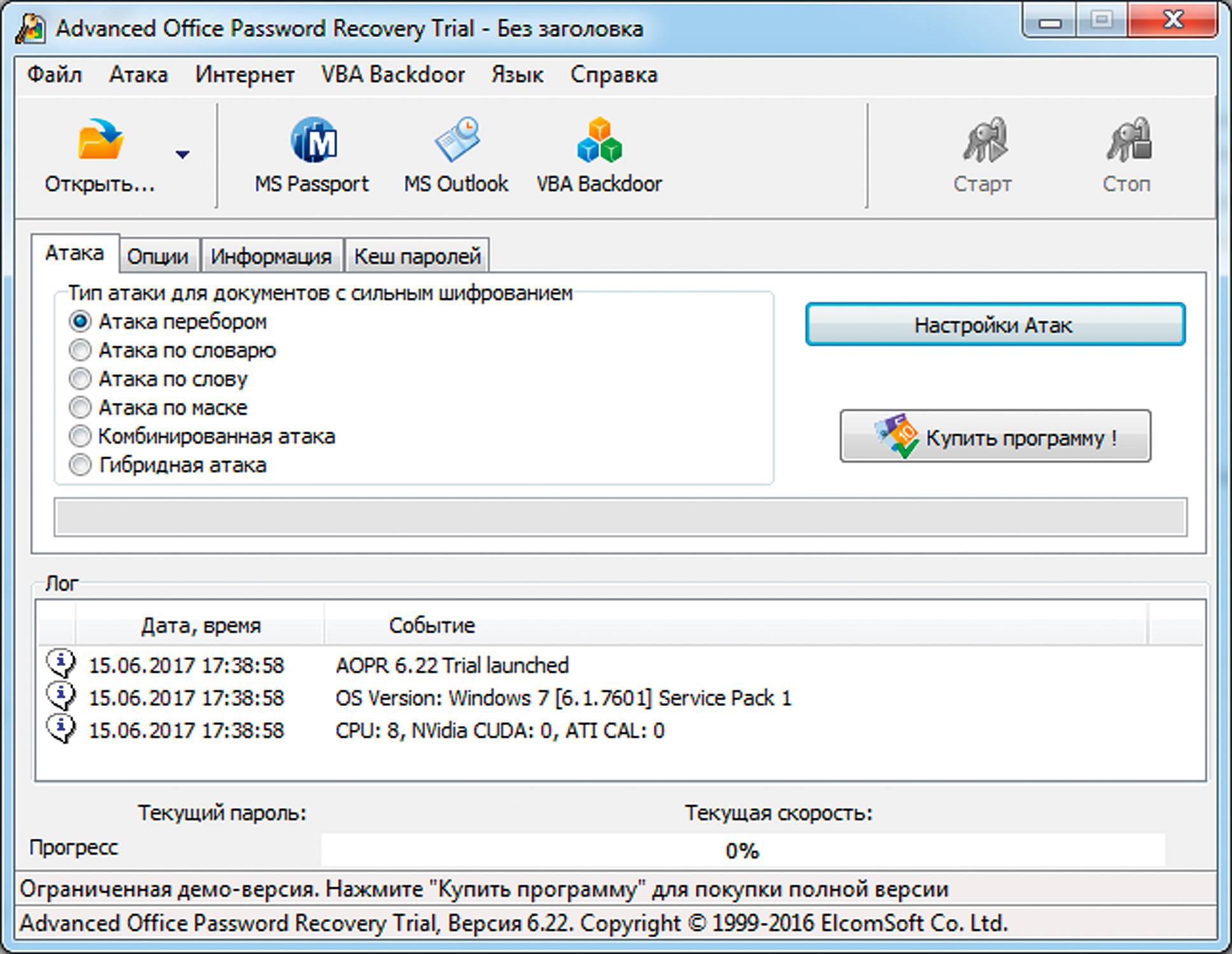Choose the Атака по маске option
Image resolution: width=1232 pixels, height=954 pixels.
pos(80,407)
